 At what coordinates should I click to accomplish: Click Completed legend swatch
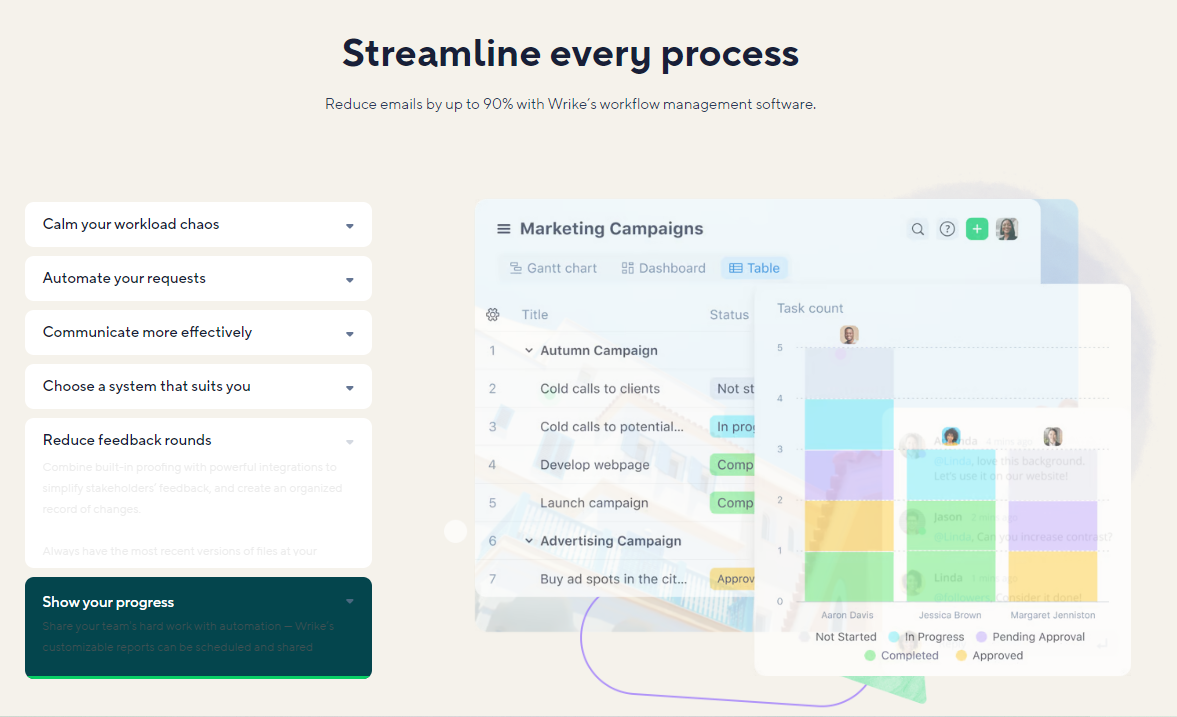click(870, 655)
